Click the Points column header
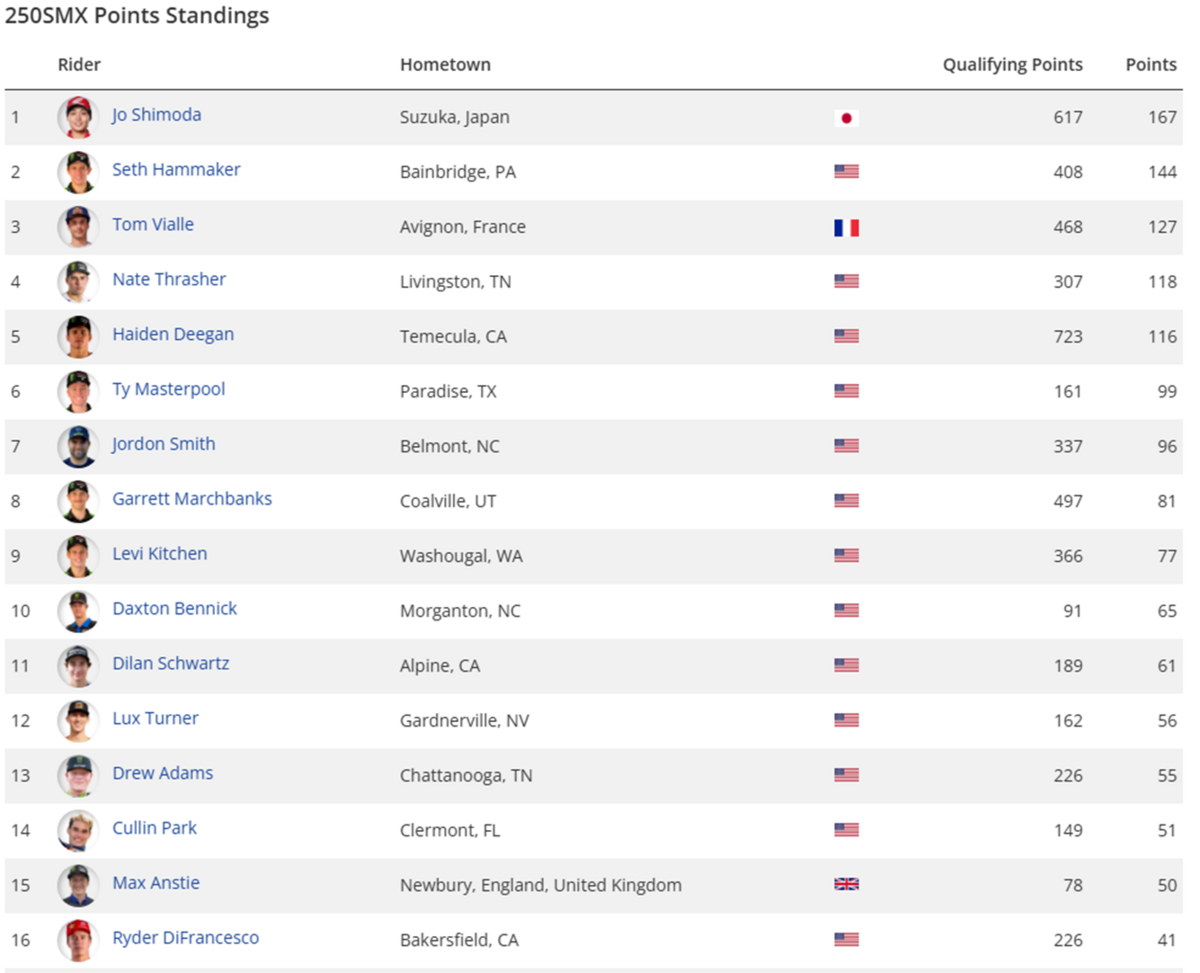Viewport: 1200px width, 973px height. pos(1151,65)
